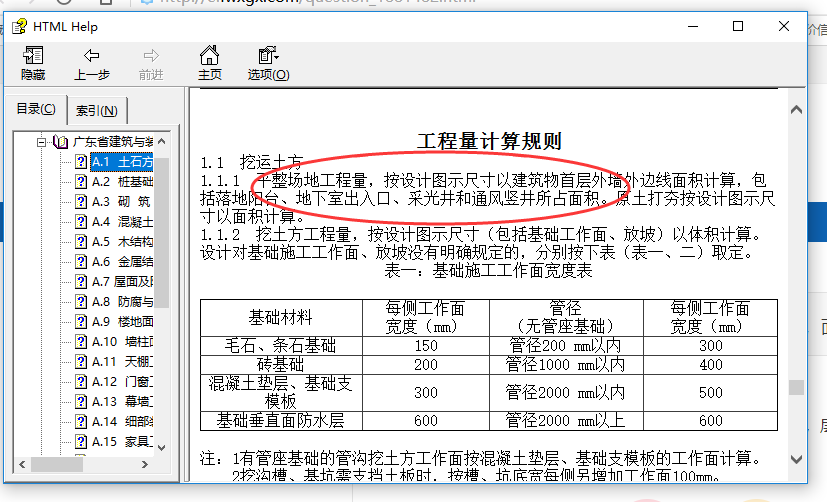
Task: Select tree item A.4 混凝土
Action: click(x=122, y=221)
